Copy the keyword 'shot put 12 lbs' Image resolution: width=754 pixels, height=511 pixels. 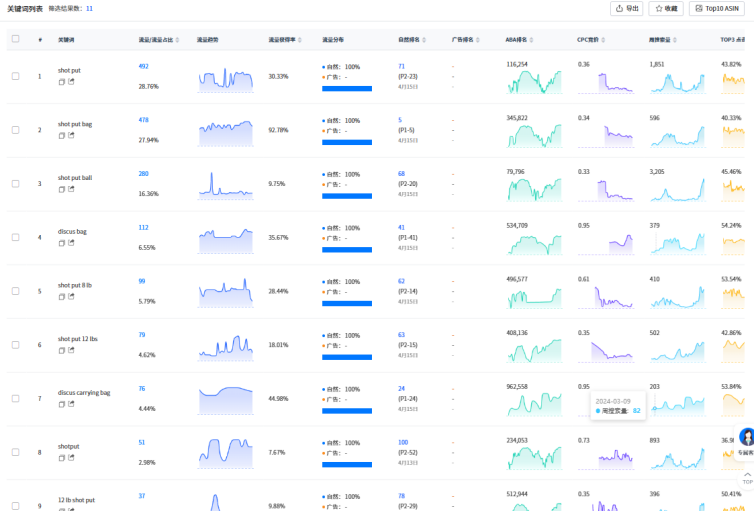tap(62, 351)
